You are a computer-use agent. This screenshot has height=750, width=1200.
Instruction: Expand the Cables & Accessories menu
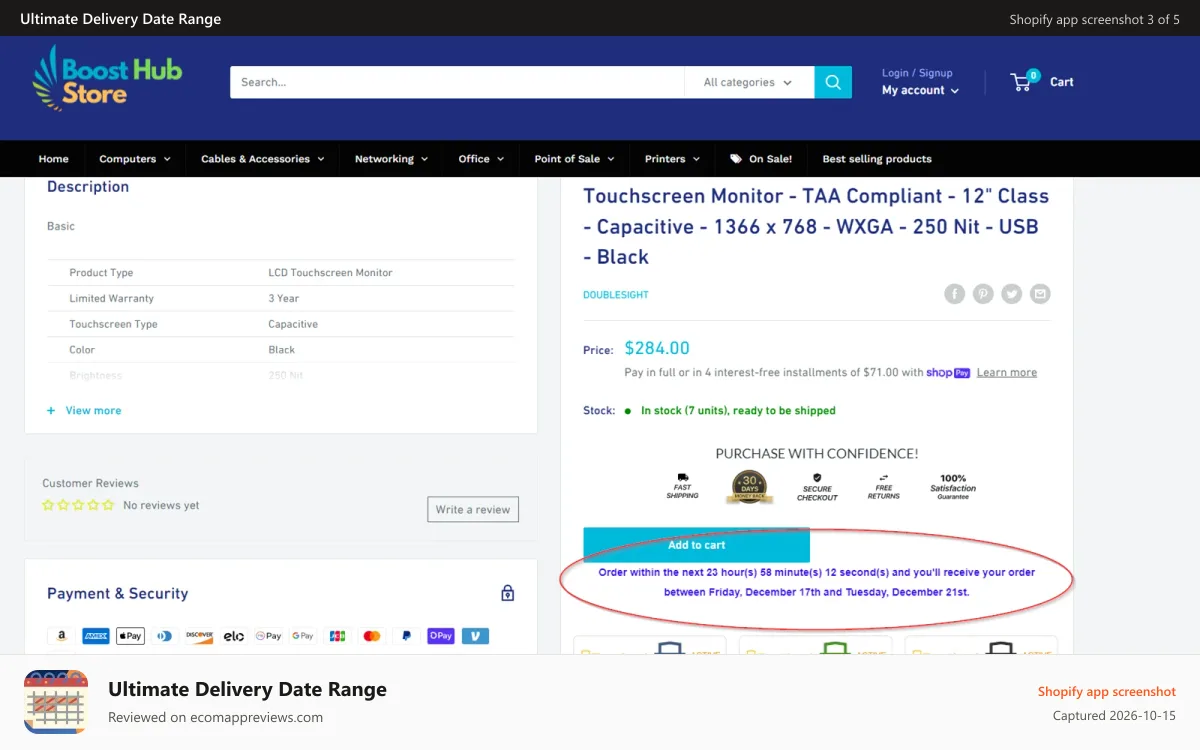click(x=262, y=159)
